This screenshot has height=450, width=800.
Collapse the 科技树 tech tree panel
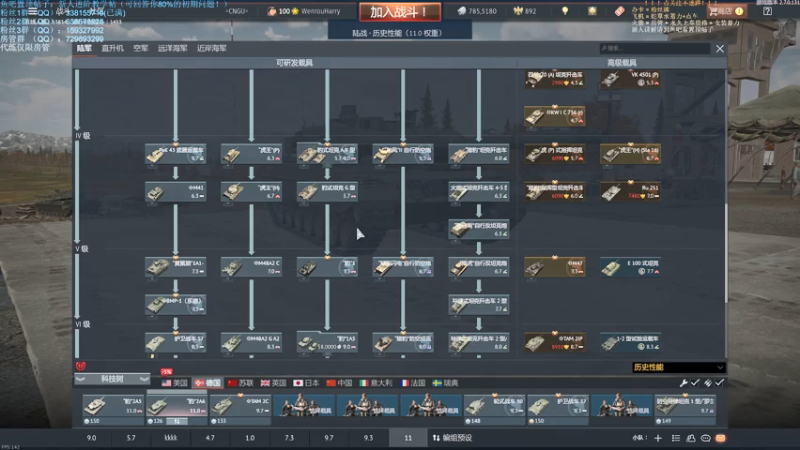tap(112, 379)
